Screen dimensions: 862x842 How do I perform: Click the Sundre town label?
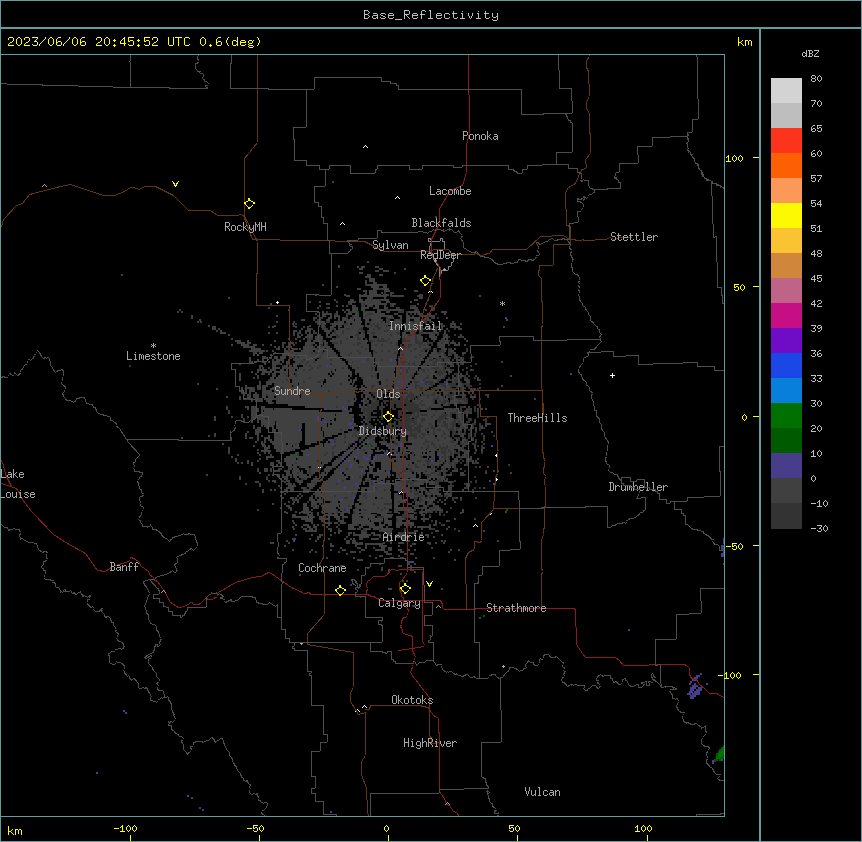[x=292, y=391]
